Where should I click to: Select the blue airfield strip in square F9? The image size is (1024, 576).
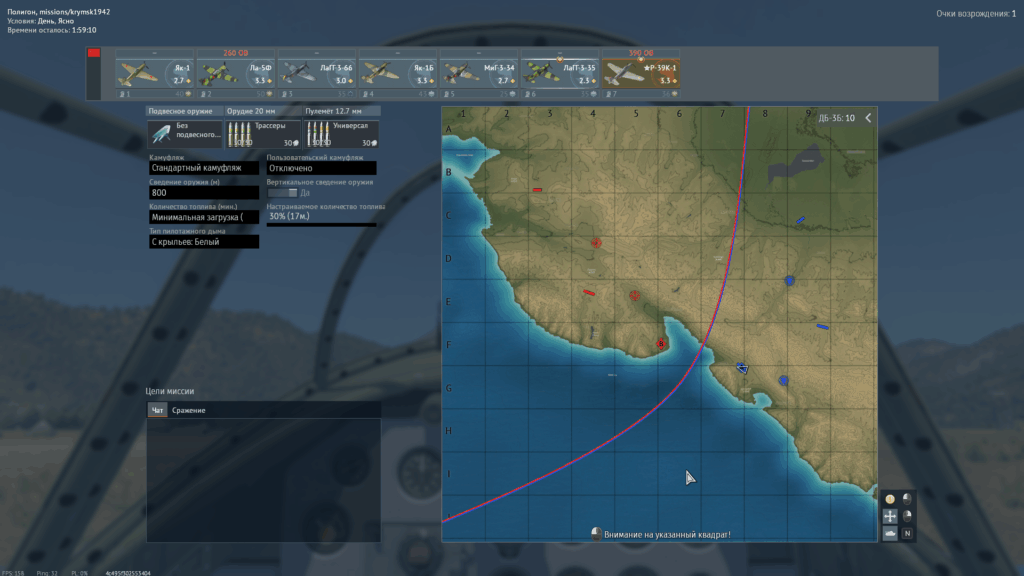tap(823, 327)
